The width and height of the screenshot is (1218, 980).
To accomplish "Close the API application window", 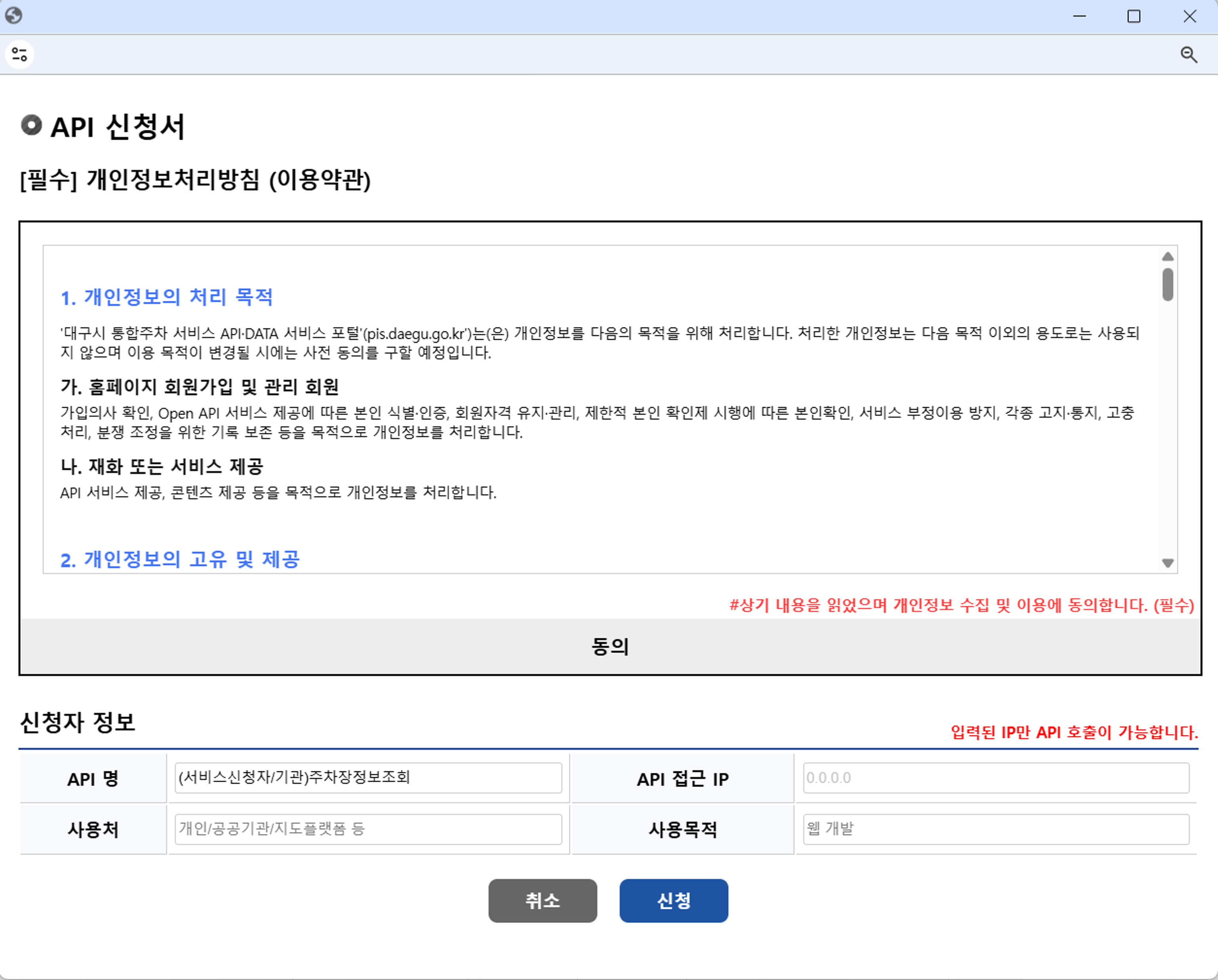I will [x=1190, y=16].
